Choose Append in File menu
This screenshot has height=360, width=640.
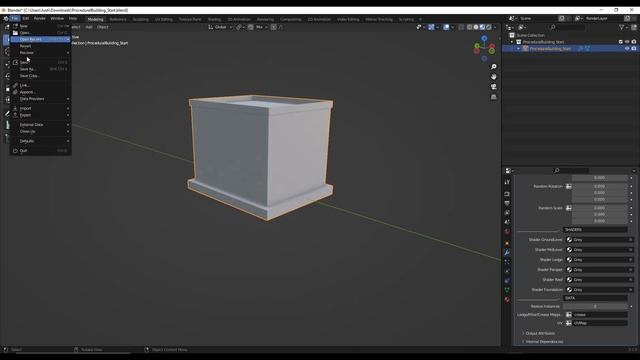coord(40,92)
